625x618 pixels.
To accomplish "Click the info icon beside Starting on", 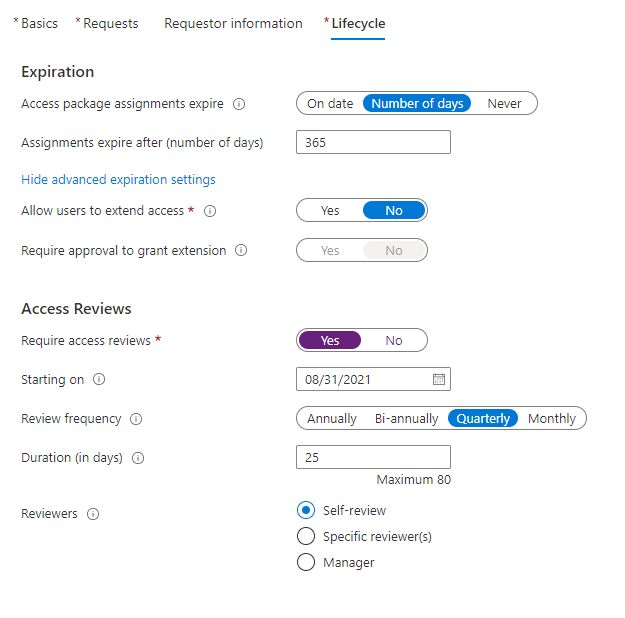I will 99,380.
